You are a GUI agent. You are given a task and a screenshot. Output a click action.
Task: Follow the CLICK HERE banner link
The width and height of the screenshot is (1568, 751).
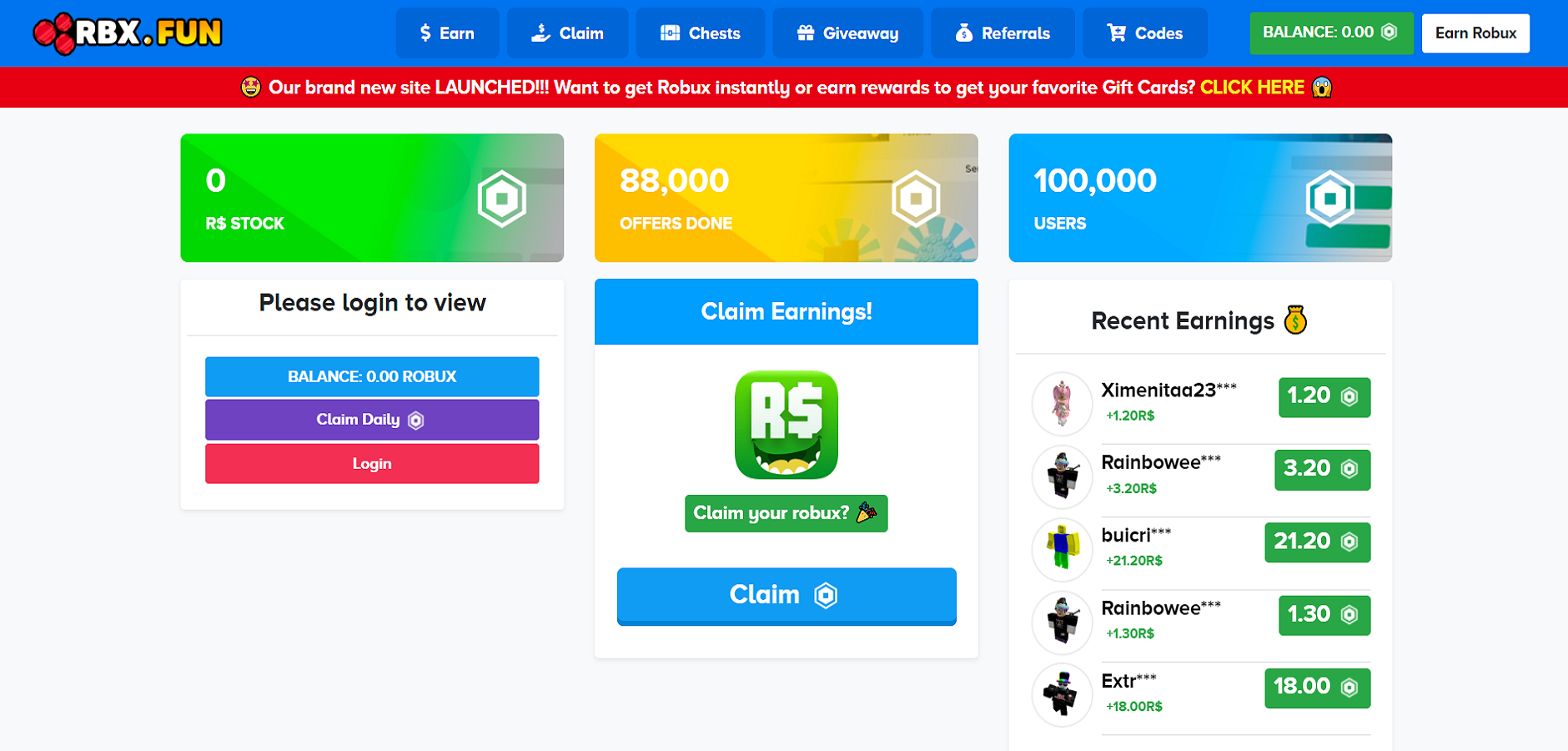1252,88
